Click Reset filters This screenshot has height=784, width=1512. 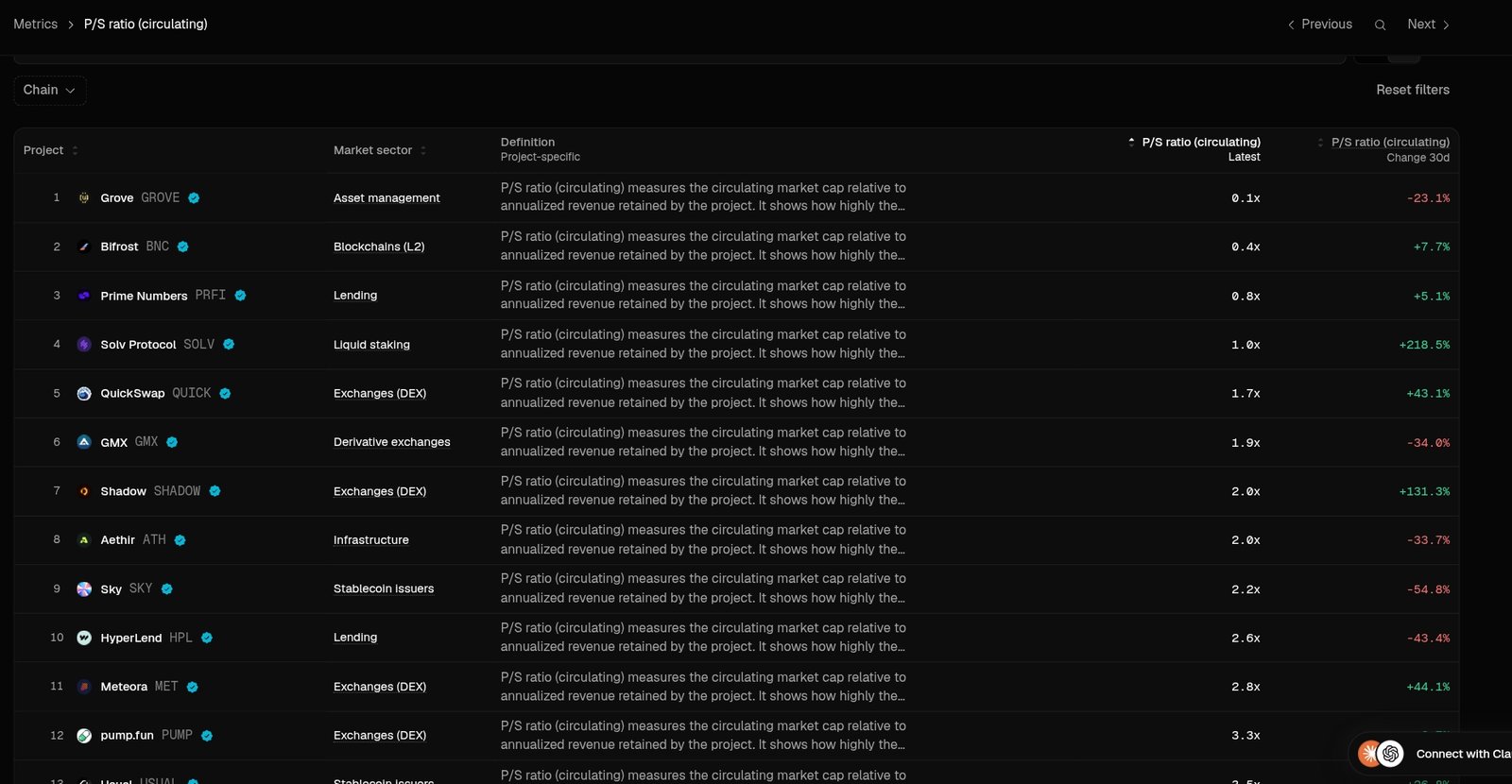1413,90
